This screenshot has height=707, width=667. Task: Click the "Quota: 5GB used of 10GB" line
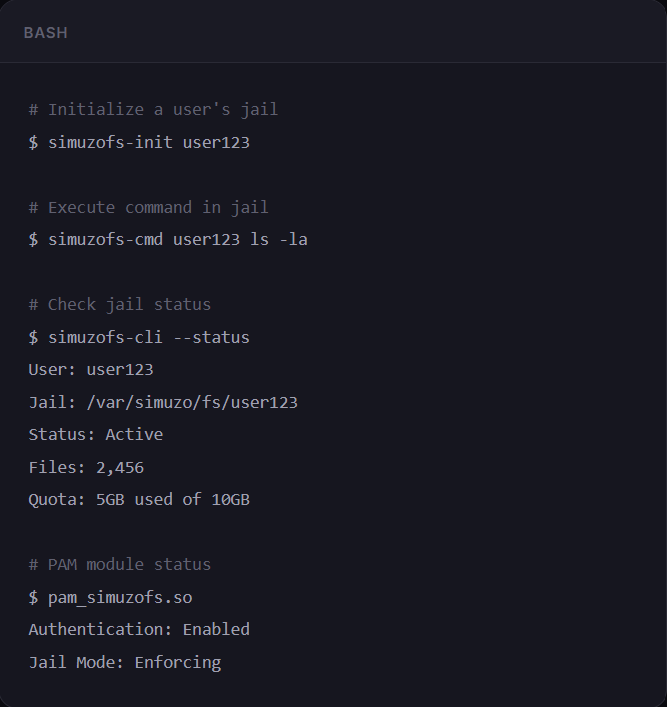[x=139, y=500]
